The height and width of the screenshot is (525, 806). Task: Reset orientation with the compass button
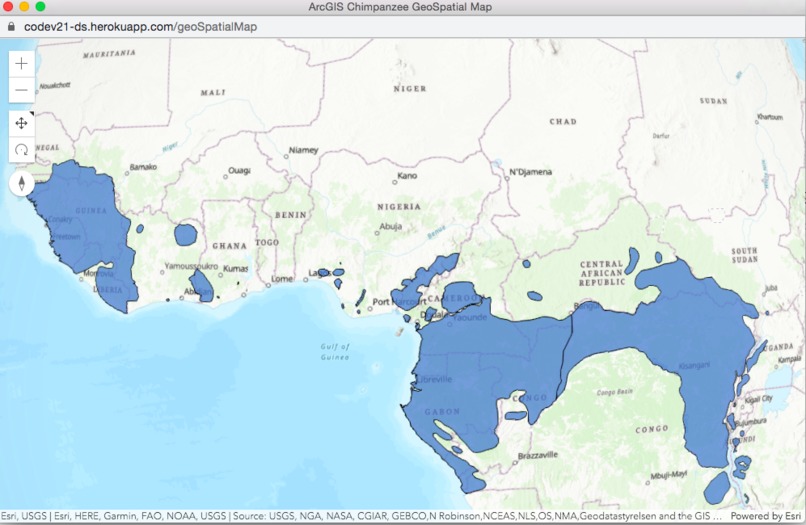22,184
